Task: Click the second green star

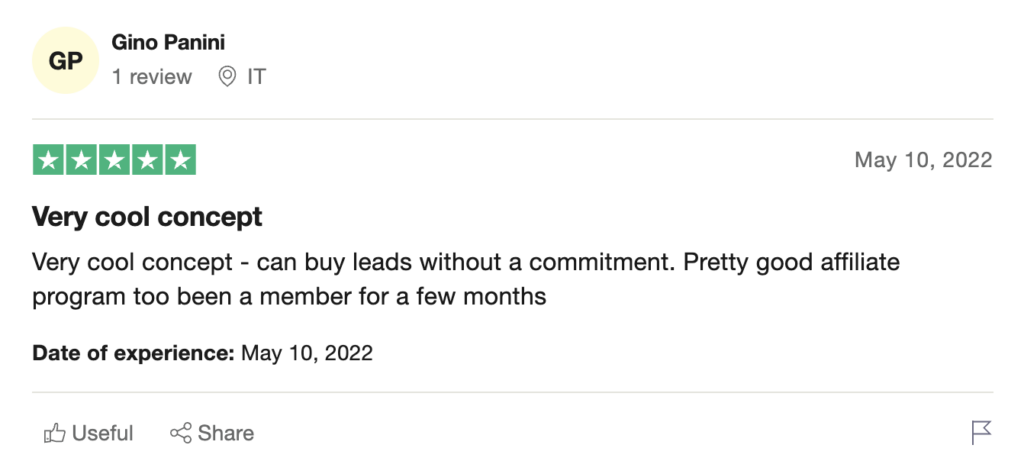Action: click(x=81, y=160)
